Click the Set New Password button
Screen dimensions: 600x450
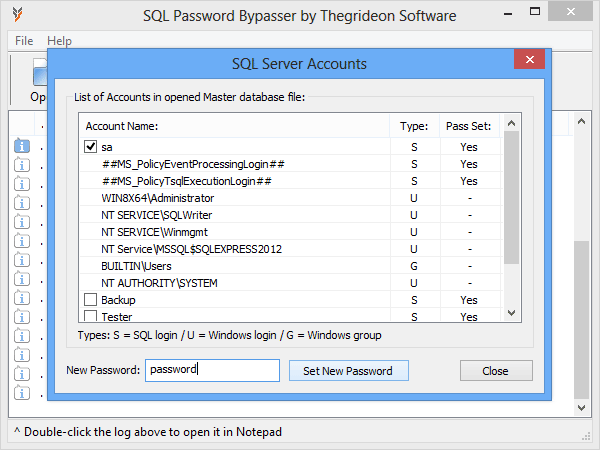click(349, 371)
